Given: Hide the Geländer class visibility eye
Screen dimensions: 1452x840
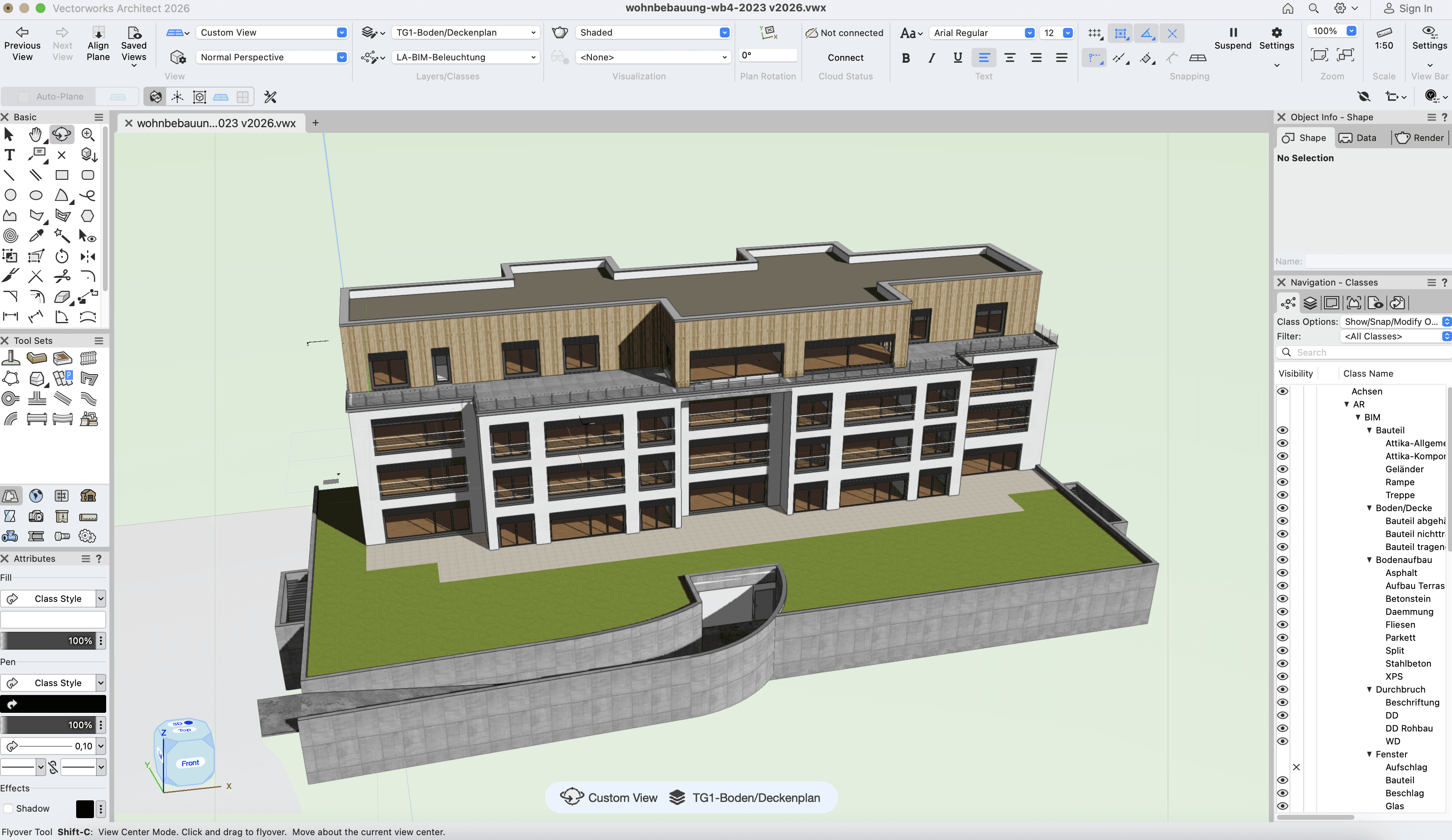Looking at the screenshot, I should click(1283, 469).
